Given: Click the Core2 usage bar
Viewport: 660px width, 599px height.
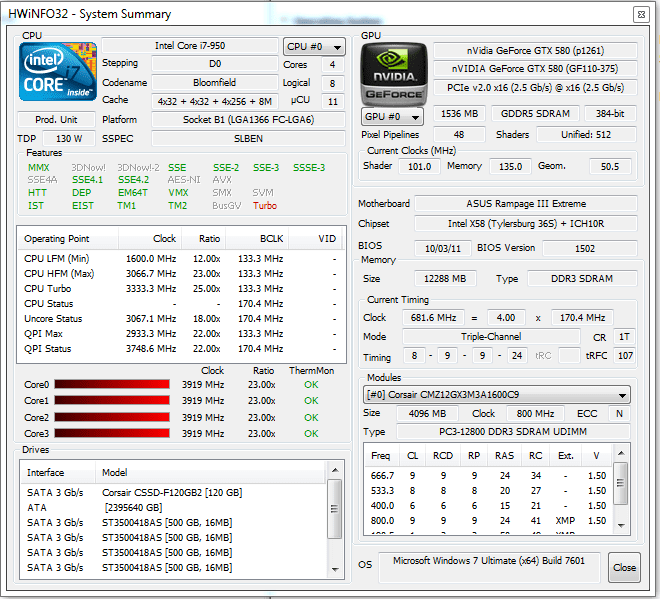Looking at the screenshot, I should [x=112, y=417].
